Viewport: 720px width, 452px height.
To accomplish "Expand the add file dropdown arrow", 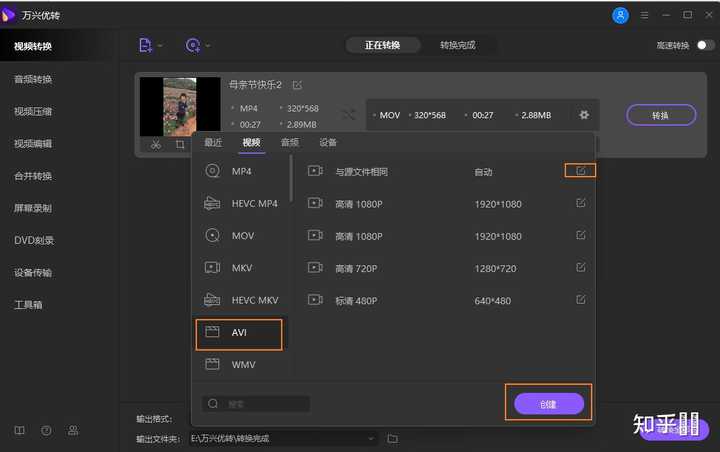I will tap(160, 45).
